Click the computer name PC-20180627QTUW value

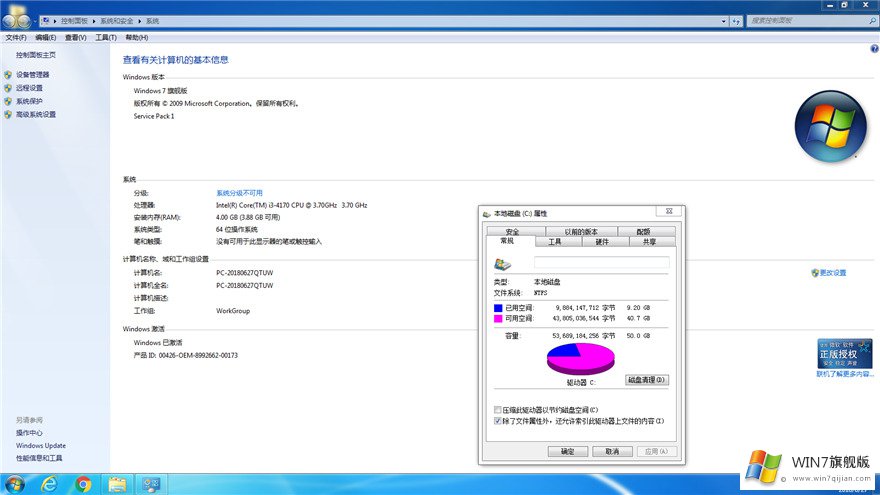click(244, 273)
